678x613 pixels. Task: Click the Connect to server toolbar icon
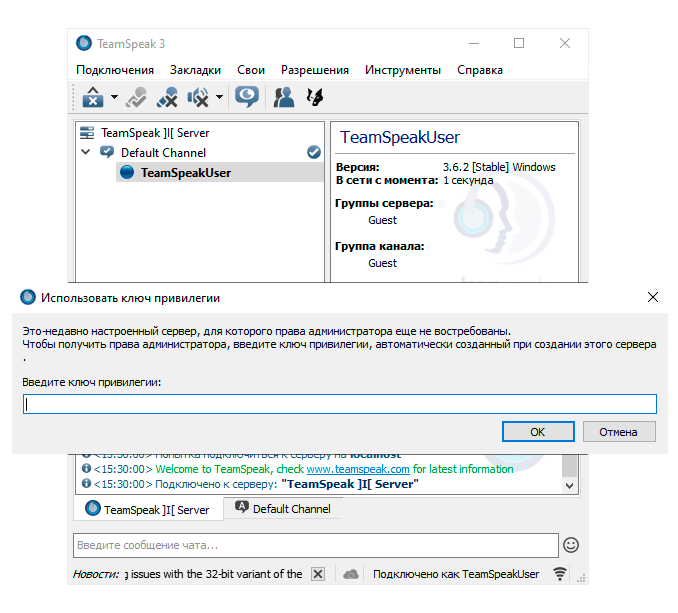[x=93, y=97]
